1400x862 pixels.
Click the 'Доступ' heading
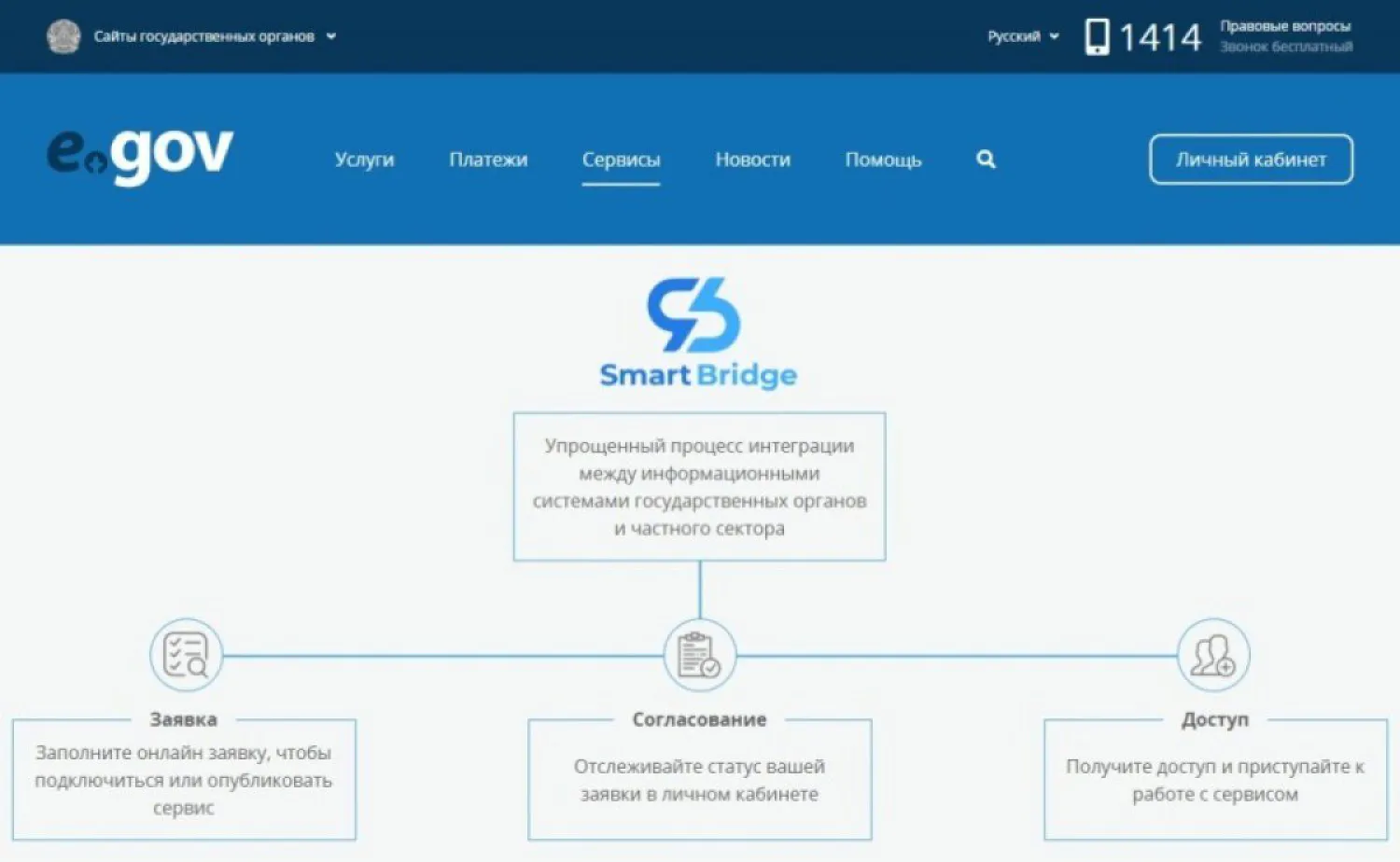pyautogui.click(x=1214, y=719)
